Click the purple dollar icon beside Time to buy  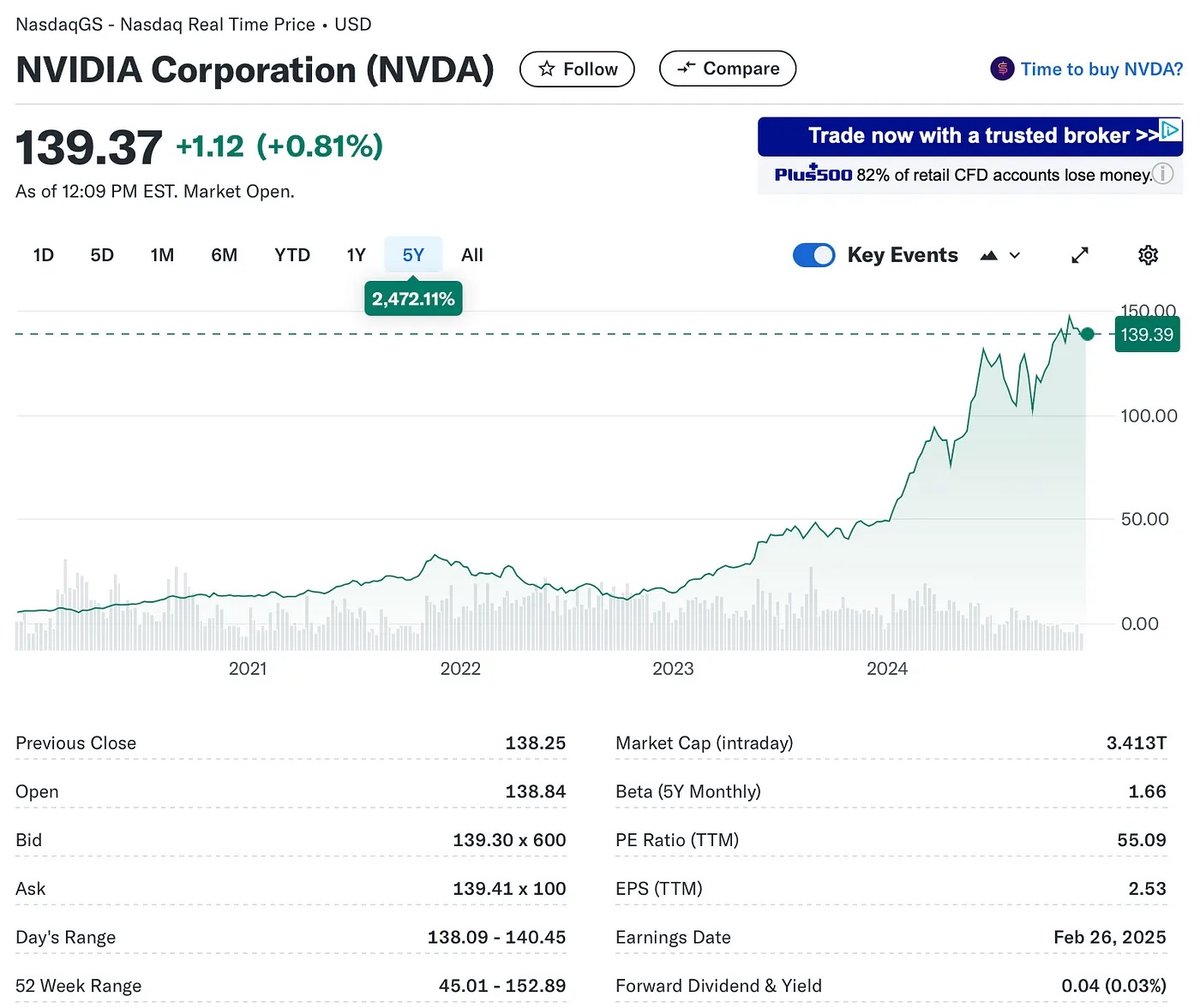[x=1001, y=69]
